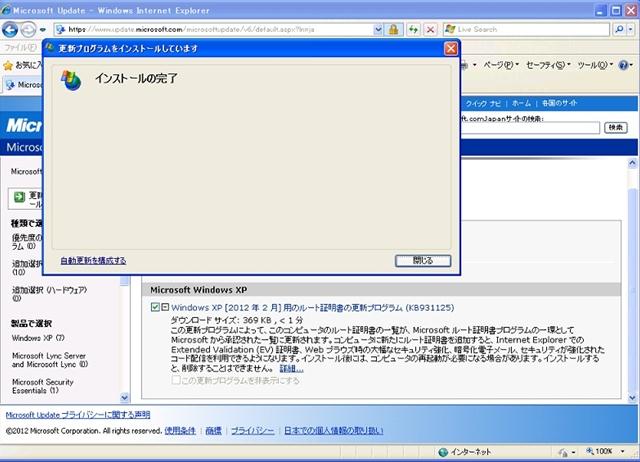Click the クイック ナビ link
The image size is (640, 462).
point(483,103)
